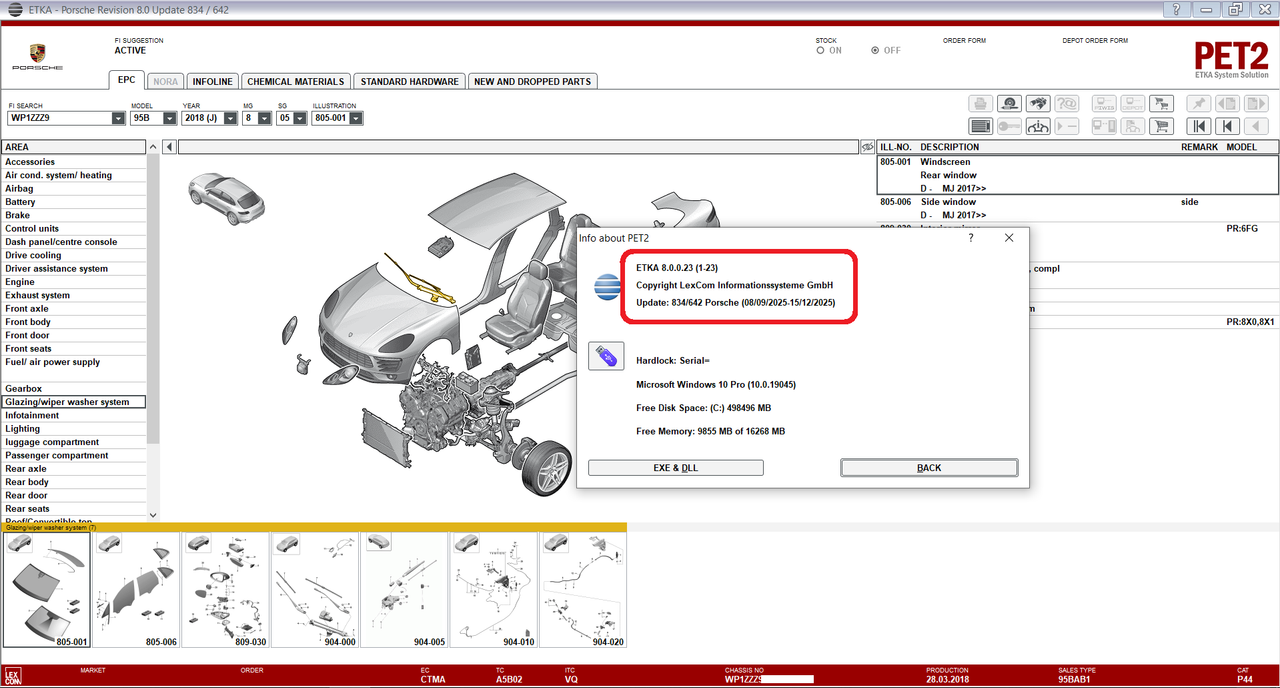Select illustration thumbnail 805-001
Screen dimensions: 1280x688
(x=47, y=590)
